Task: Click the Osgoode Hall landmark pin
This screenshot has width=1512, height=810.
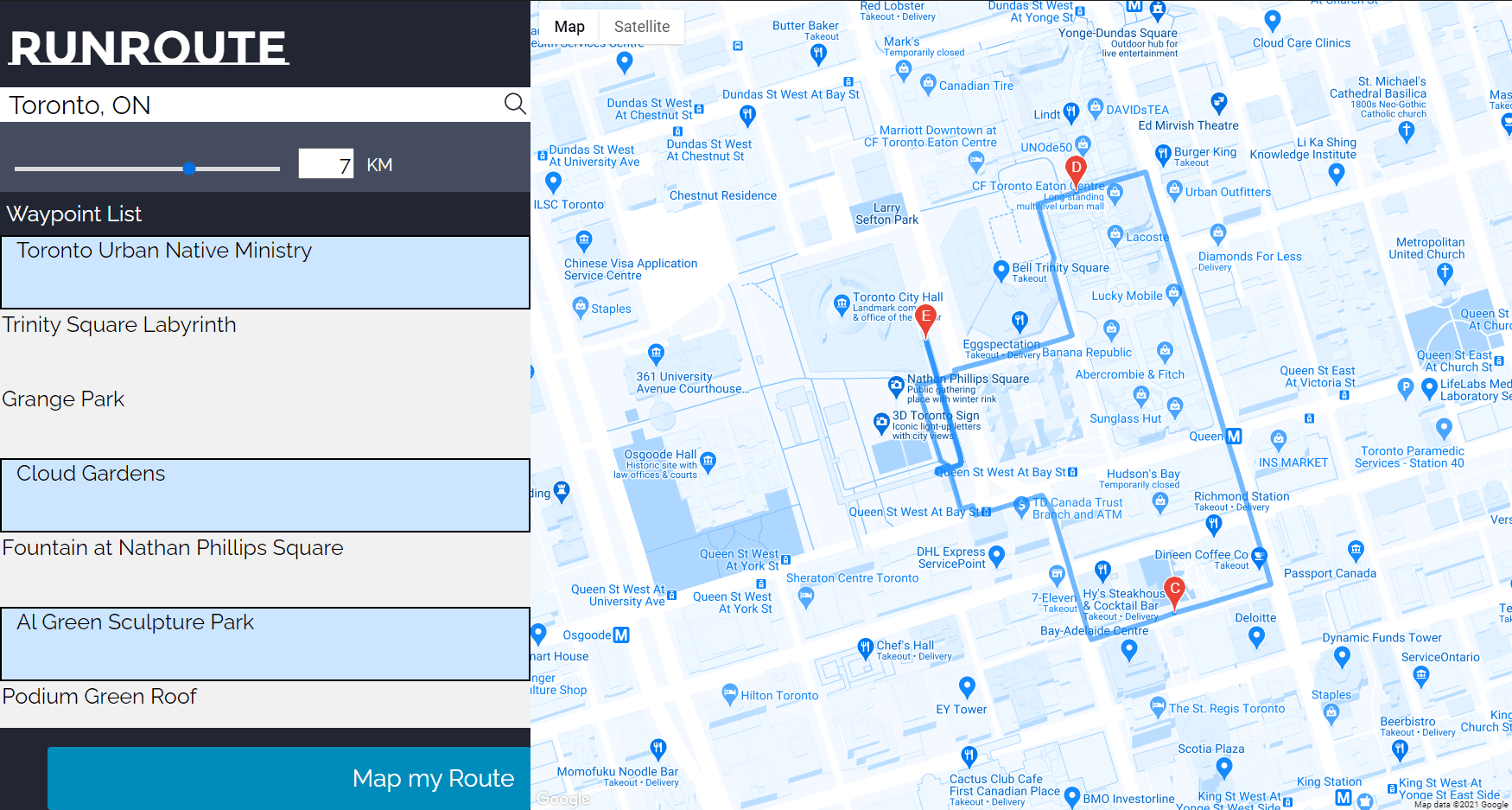Action: (708, 461)
